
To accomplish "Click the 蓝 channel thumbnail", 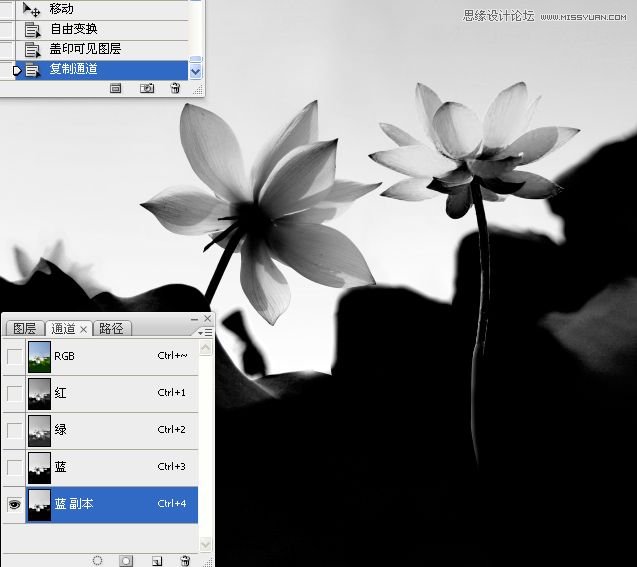I will (x=39, y=467).
